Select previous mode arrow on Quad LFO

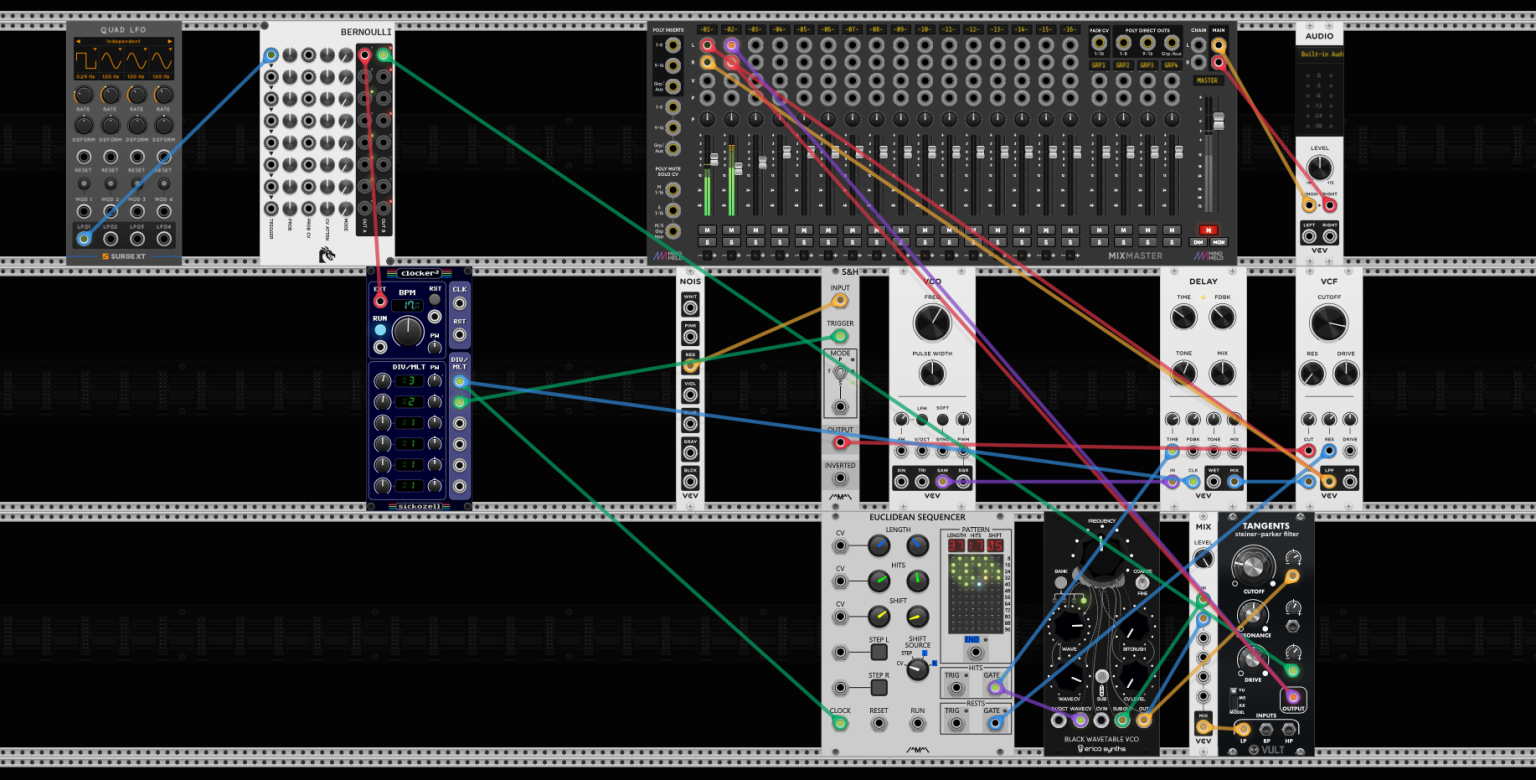click(x=79, y=41)
